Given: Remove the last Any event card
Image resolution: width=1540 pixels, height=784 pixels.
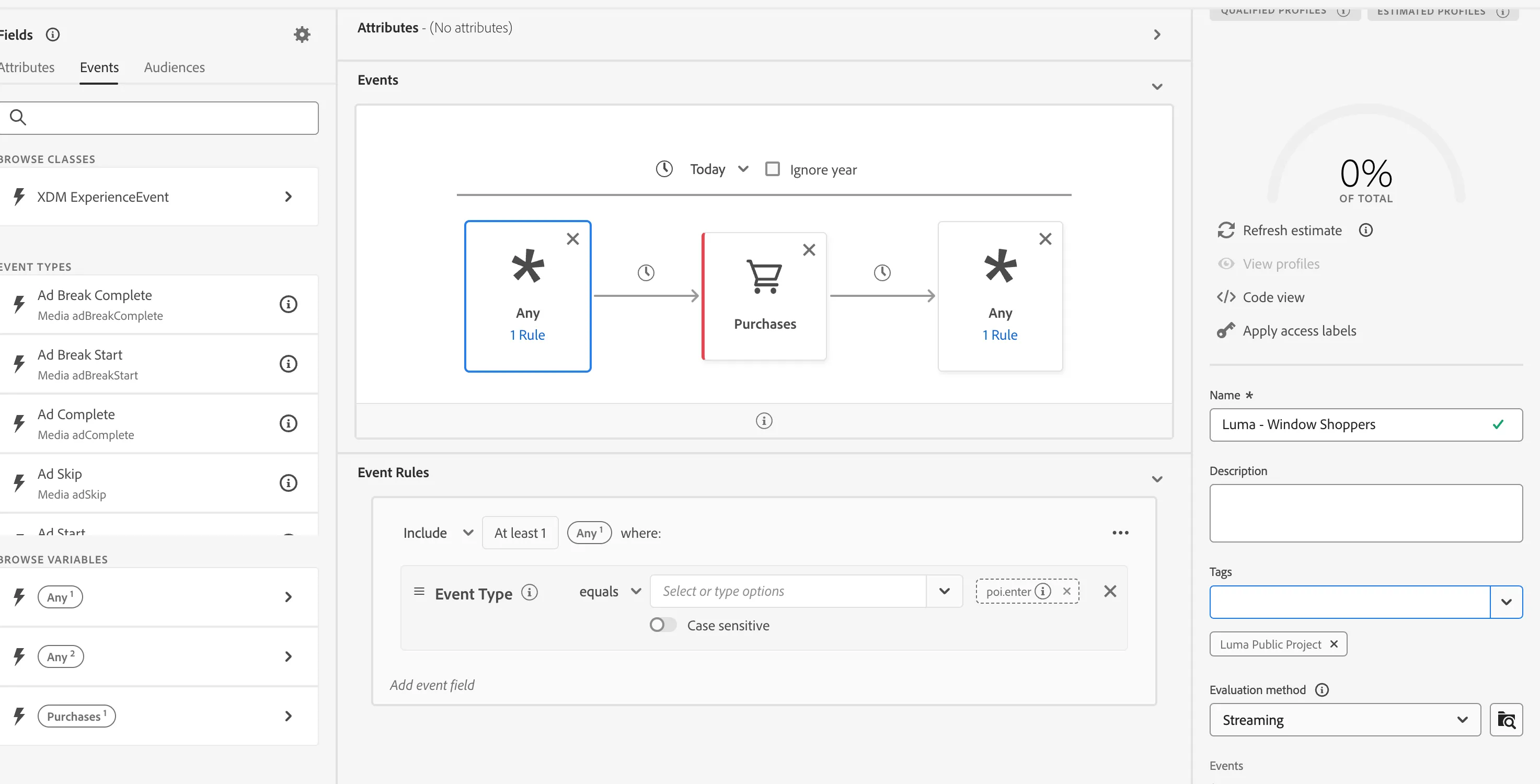Looking at the screenshot, I should pos(1045,239).
